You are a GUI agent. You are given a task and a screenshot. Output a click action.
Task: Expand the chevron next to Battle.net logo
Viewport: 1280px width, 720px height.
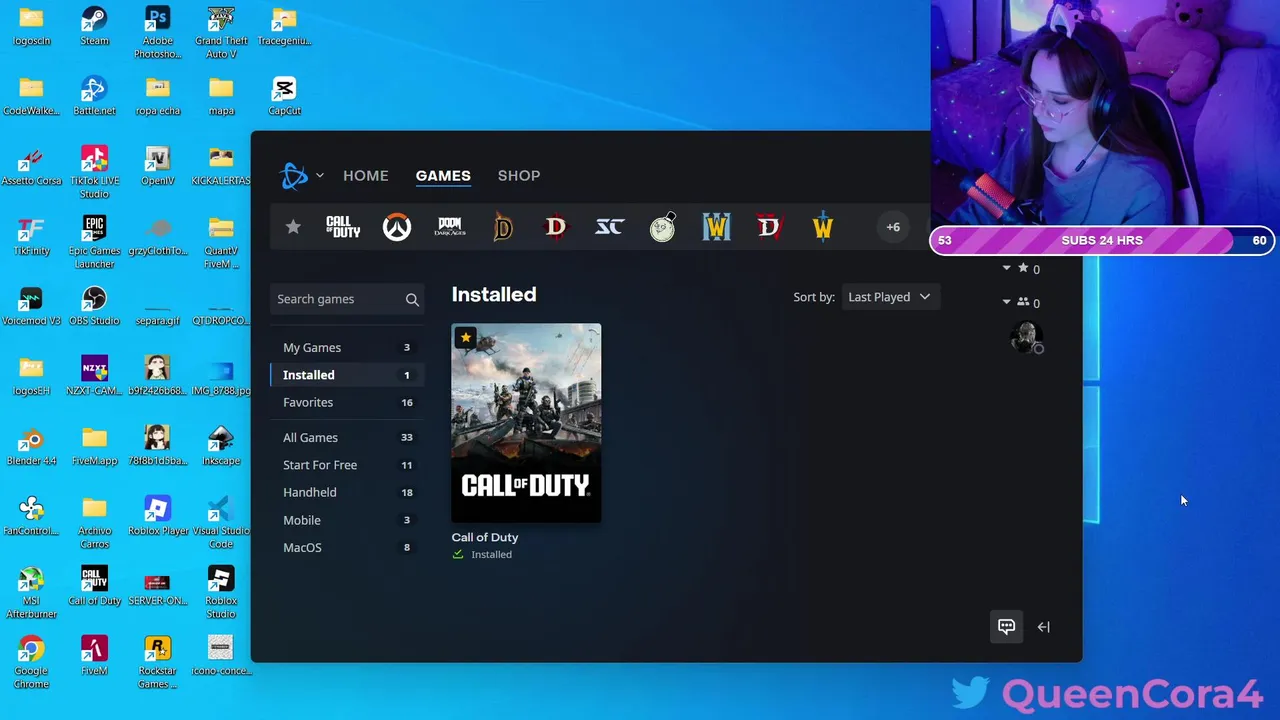(x=320, y=175)
